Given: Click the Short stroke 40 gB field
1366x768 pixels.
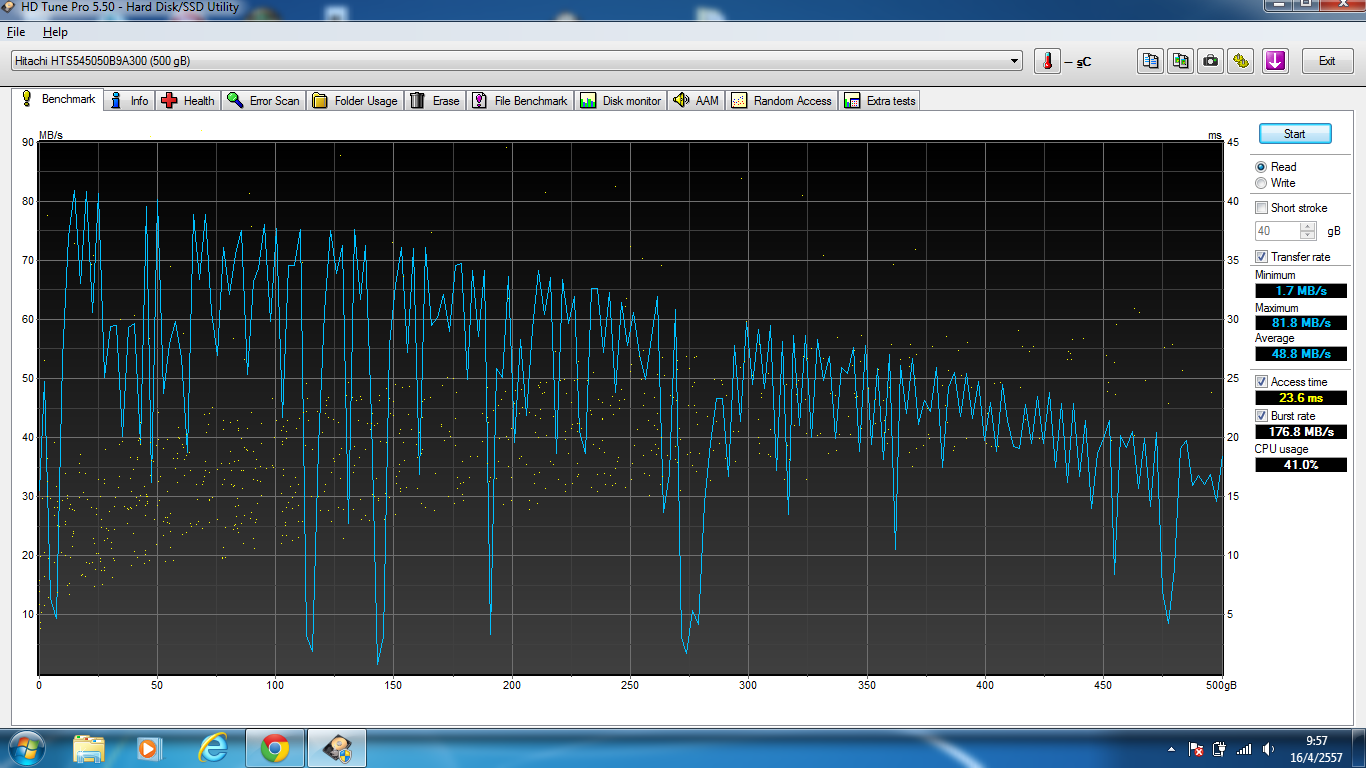Looking at the screenshot, I should (x=1278, y=231).
